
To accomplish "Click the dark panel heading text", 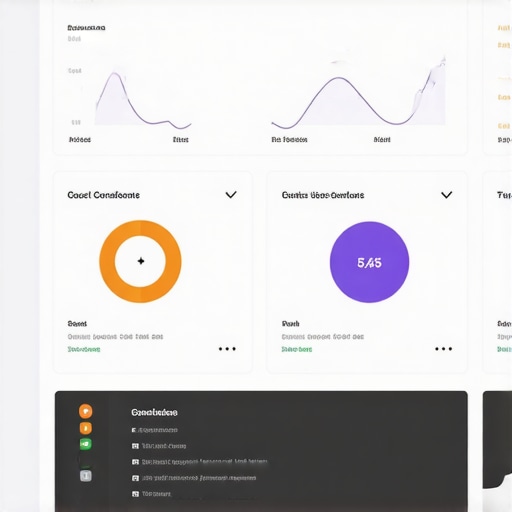I will pos(154,413).
